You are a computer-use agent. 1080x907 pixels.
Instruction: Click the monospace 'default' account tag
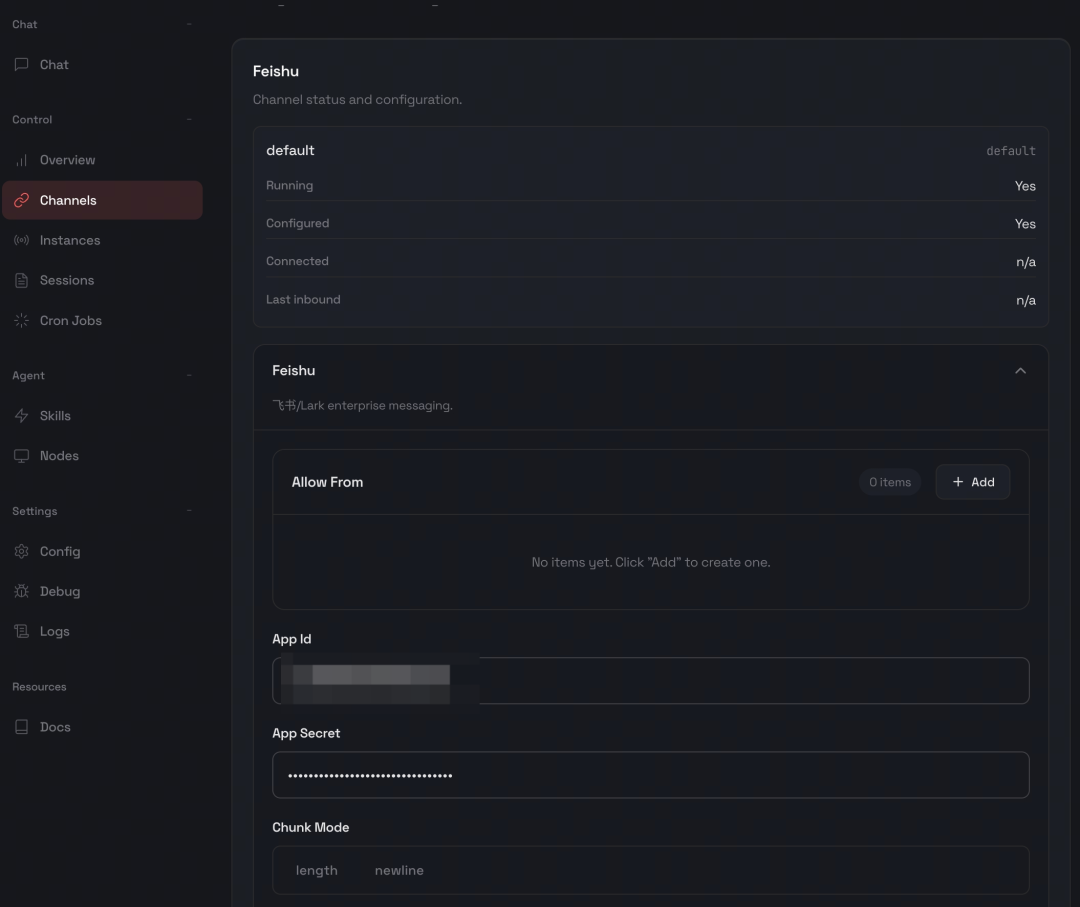click(1010, 151)
